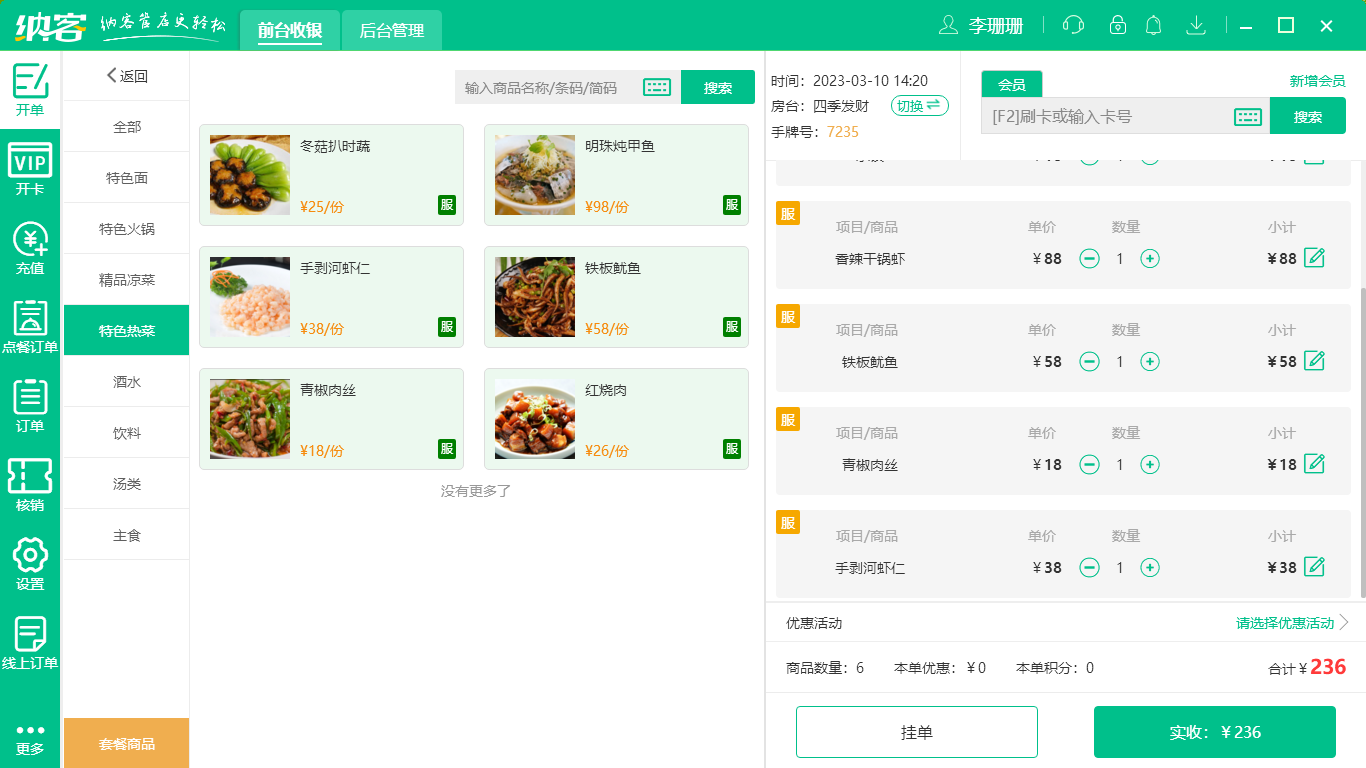Image resolution: width=1366 pixels, height=768 pixels.
Task: Add 红烧肉 dish to the order
Action: [x=616, y=419]
